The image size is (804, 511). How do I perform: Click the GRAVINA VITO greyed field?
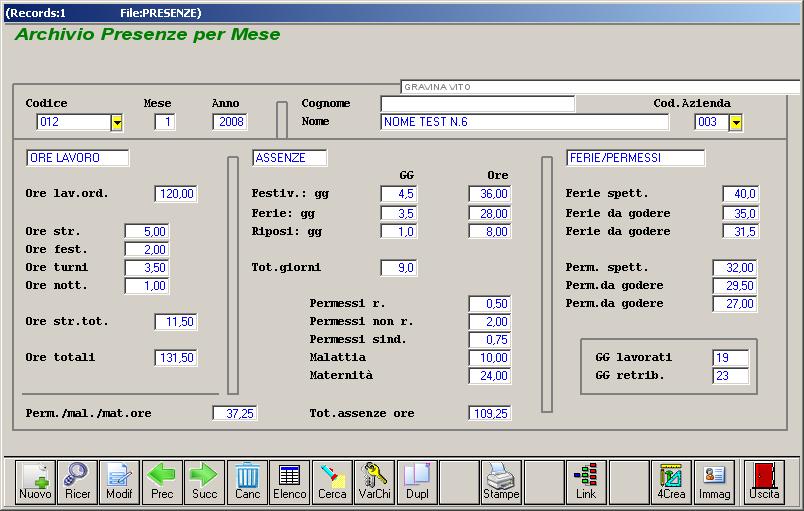coord(600,87)
